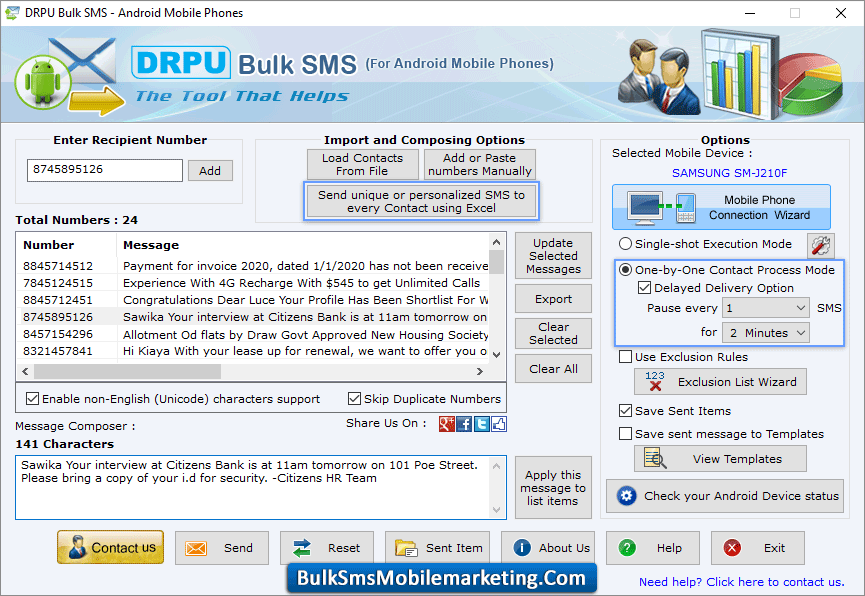Click contact list vertical scrollbar up arrow
The height and width of the screenshot is (596, 865).
click(x=496, y=242)
